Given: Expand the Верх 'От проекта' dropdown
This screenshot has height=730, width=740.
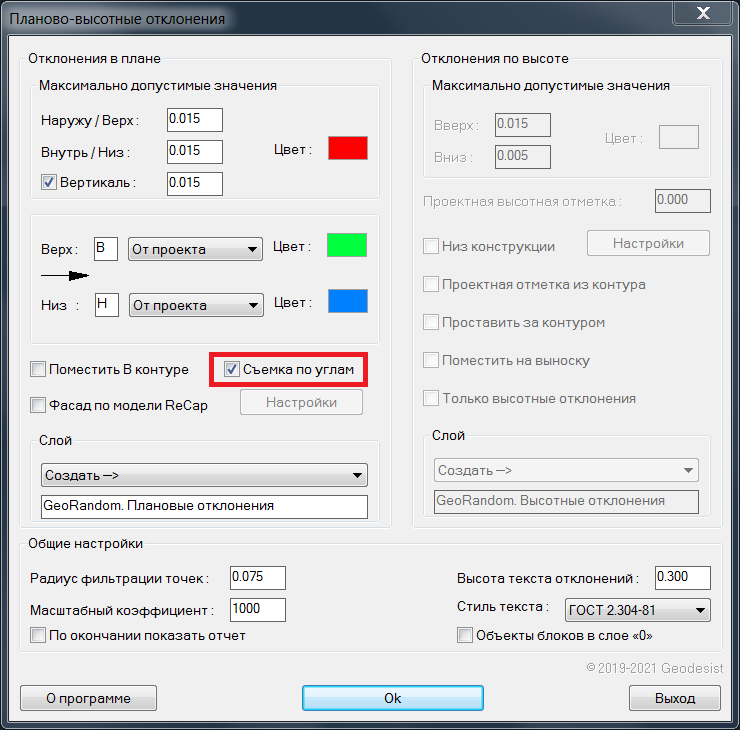Looking at the screenshot, I should pos(195,248).
